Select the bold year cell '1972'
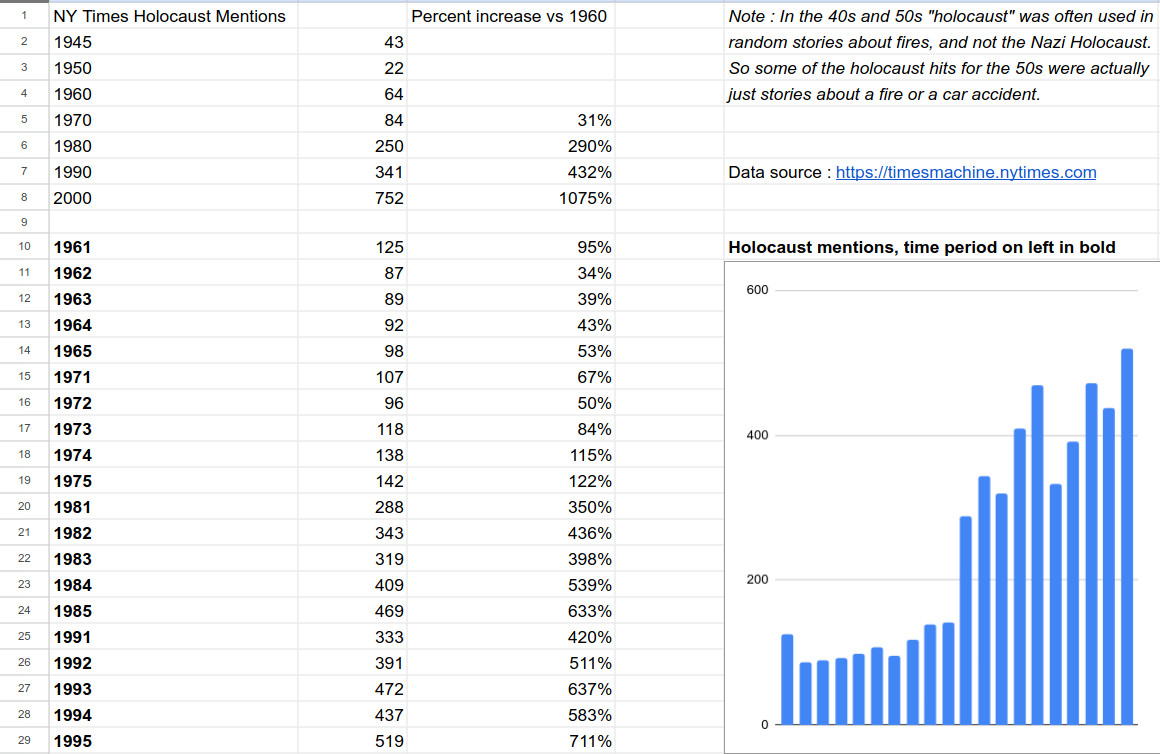This screenshot has width=1160, height=754. click(x=174, y=403)
